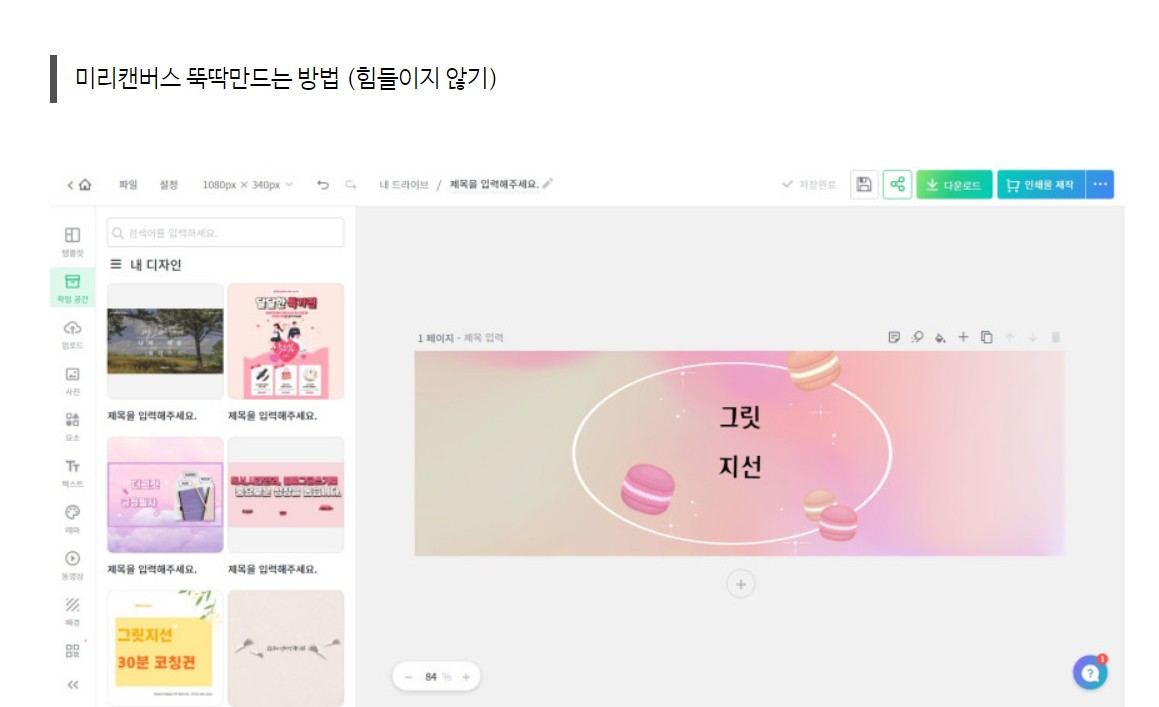Click the share icon button in top bar
Image resolution: width=1159 pixels, height=707 pixels.
(897, 184)
